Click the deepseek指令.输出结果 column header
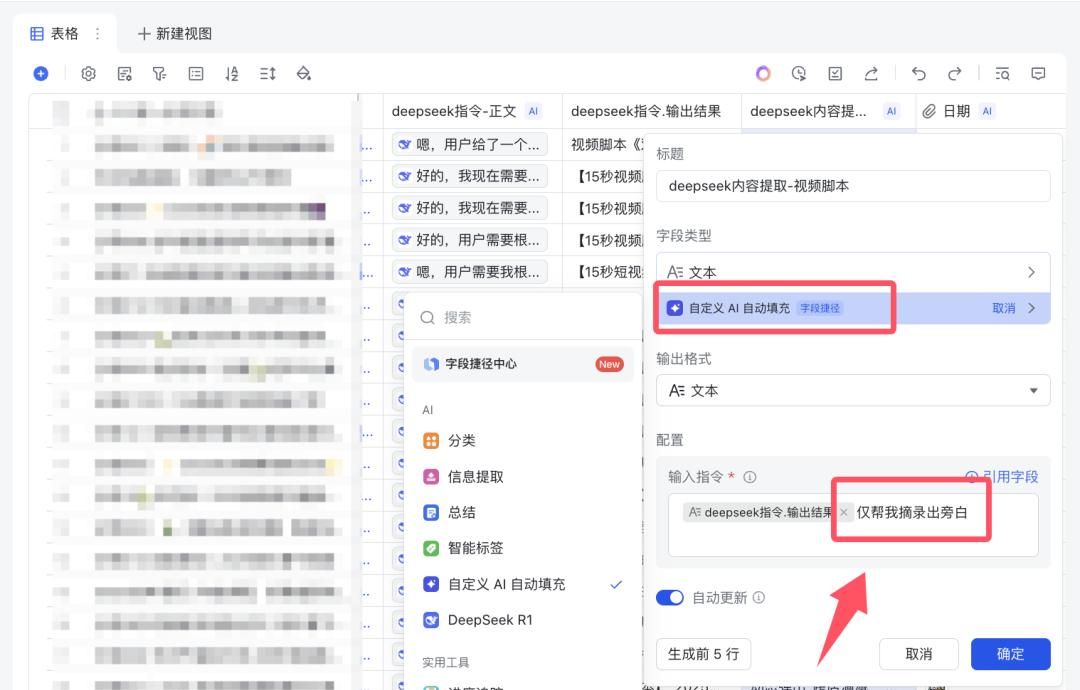Screen dimensions: 1080x690 pyautogui.click(x=652, y=111)
